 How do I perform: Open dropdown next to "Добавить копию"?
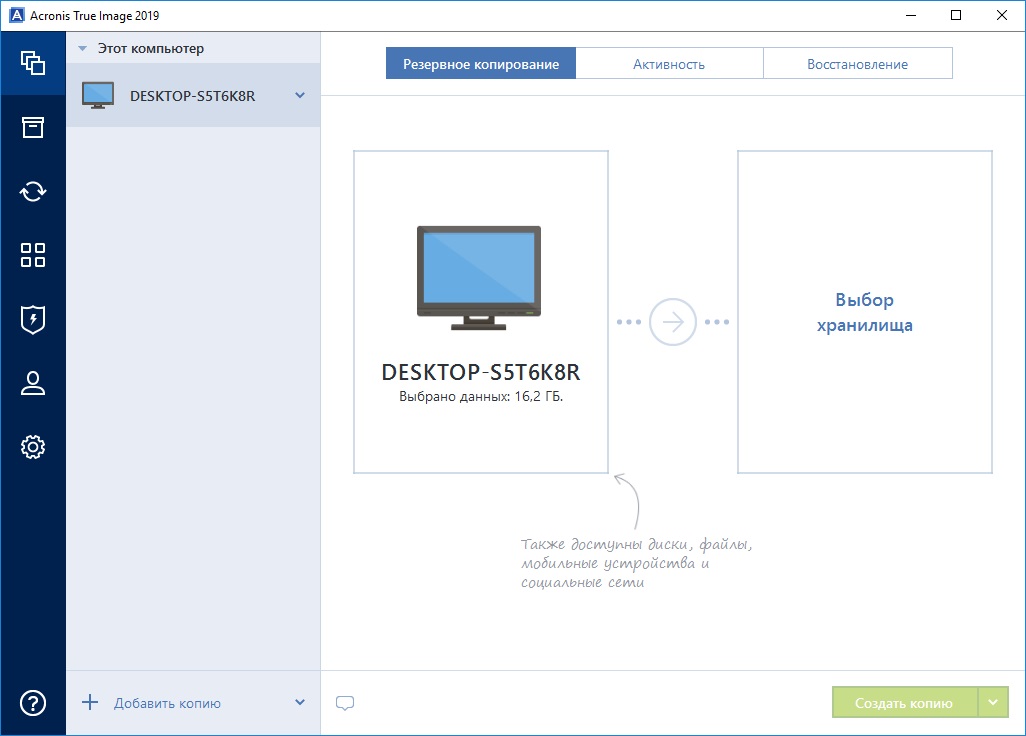pos(299,703)
